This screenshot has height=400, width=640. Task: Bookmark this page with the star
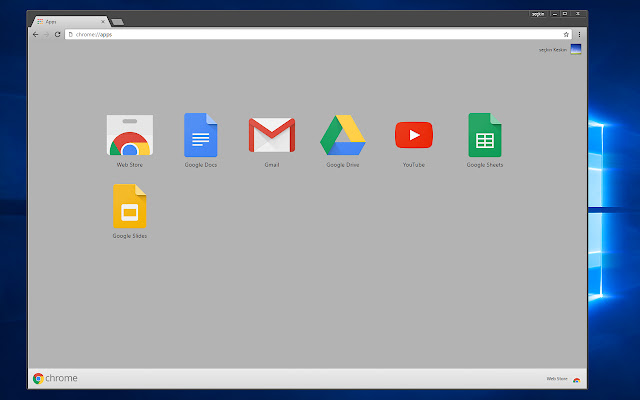click(x=566, y=35)
